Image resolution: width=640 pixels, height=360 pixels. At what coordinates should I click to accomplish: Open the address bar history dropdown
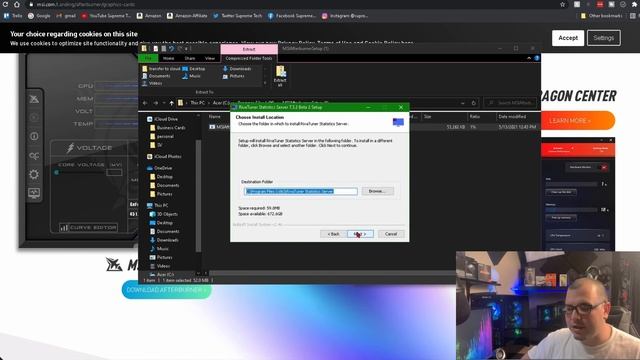coord(463,103)
